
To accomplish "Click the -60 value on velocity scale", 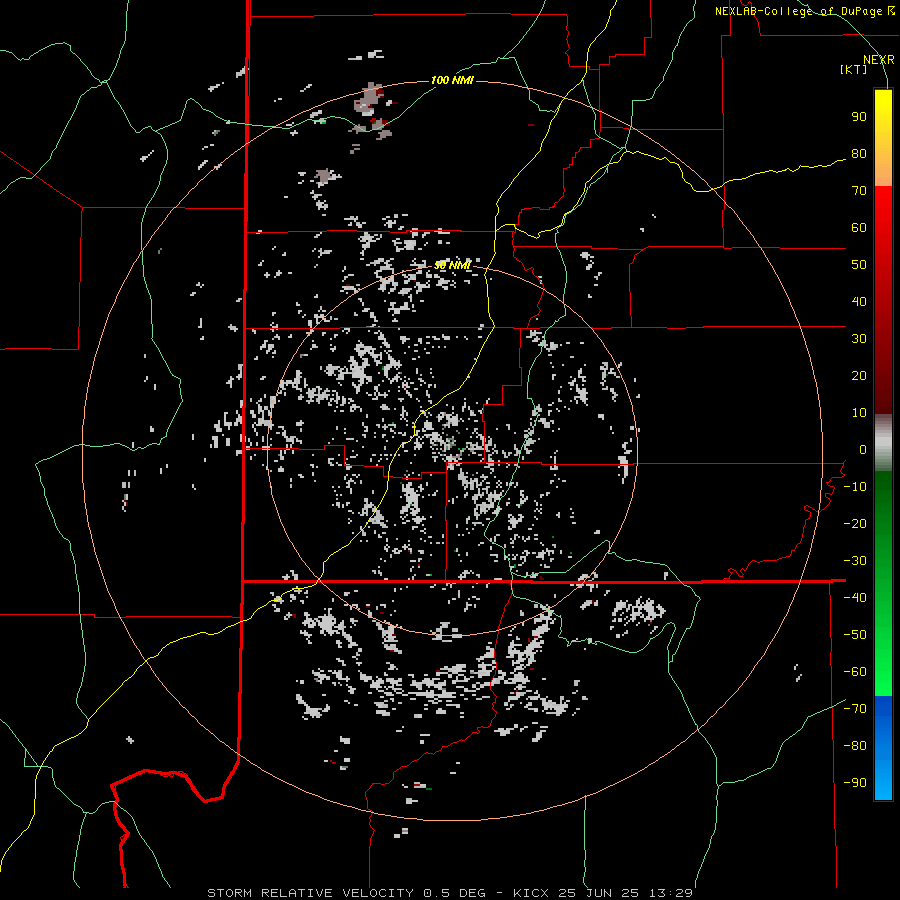I will [855, 672].
